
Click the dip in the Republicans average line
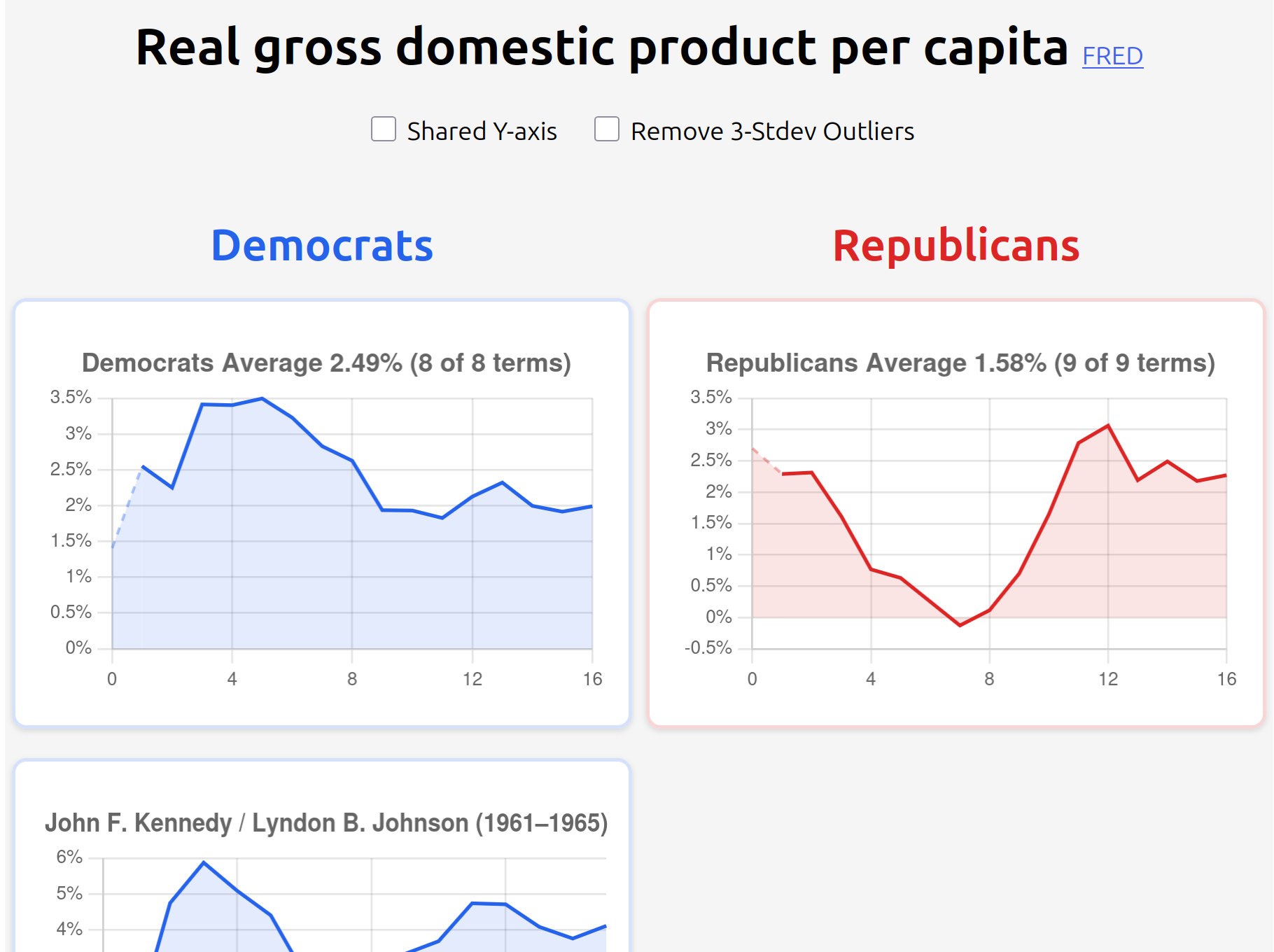click(960, 625)
